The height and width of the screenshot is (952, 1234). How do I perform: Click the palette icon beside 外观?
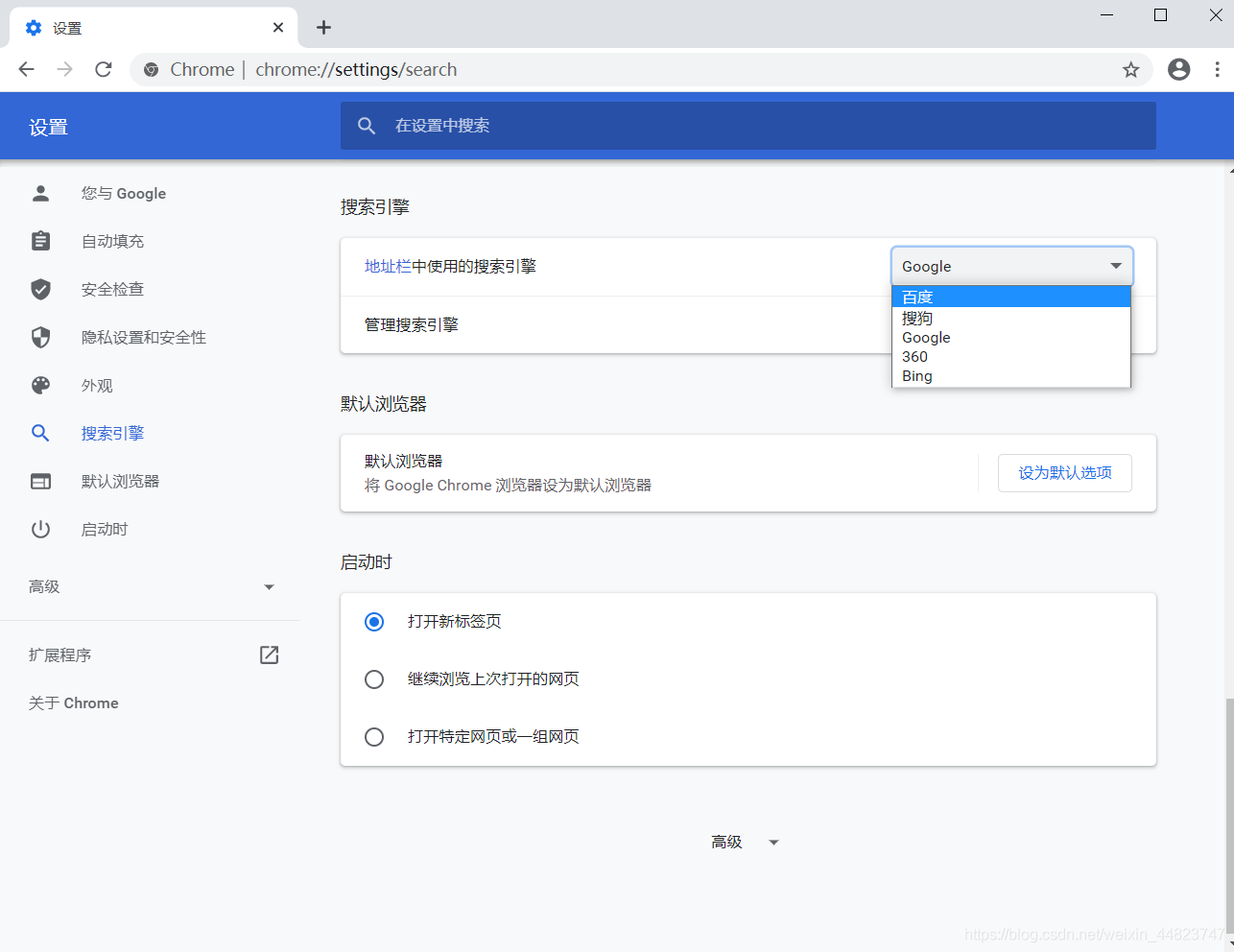[x=40, y=385]
